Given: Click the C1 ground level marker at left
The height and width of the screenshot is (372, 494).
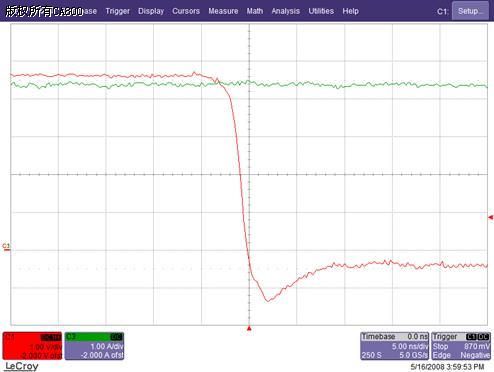Looking at the screenshot, I should point(6,246).
